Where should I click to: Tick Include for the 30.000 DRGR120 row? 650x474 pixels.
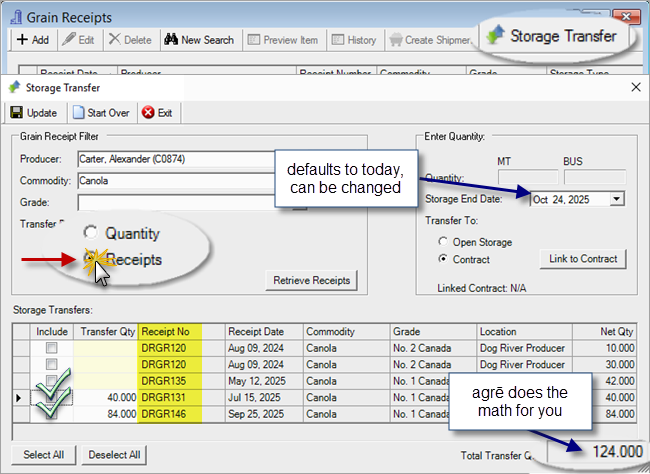click(x=51, y=364)
